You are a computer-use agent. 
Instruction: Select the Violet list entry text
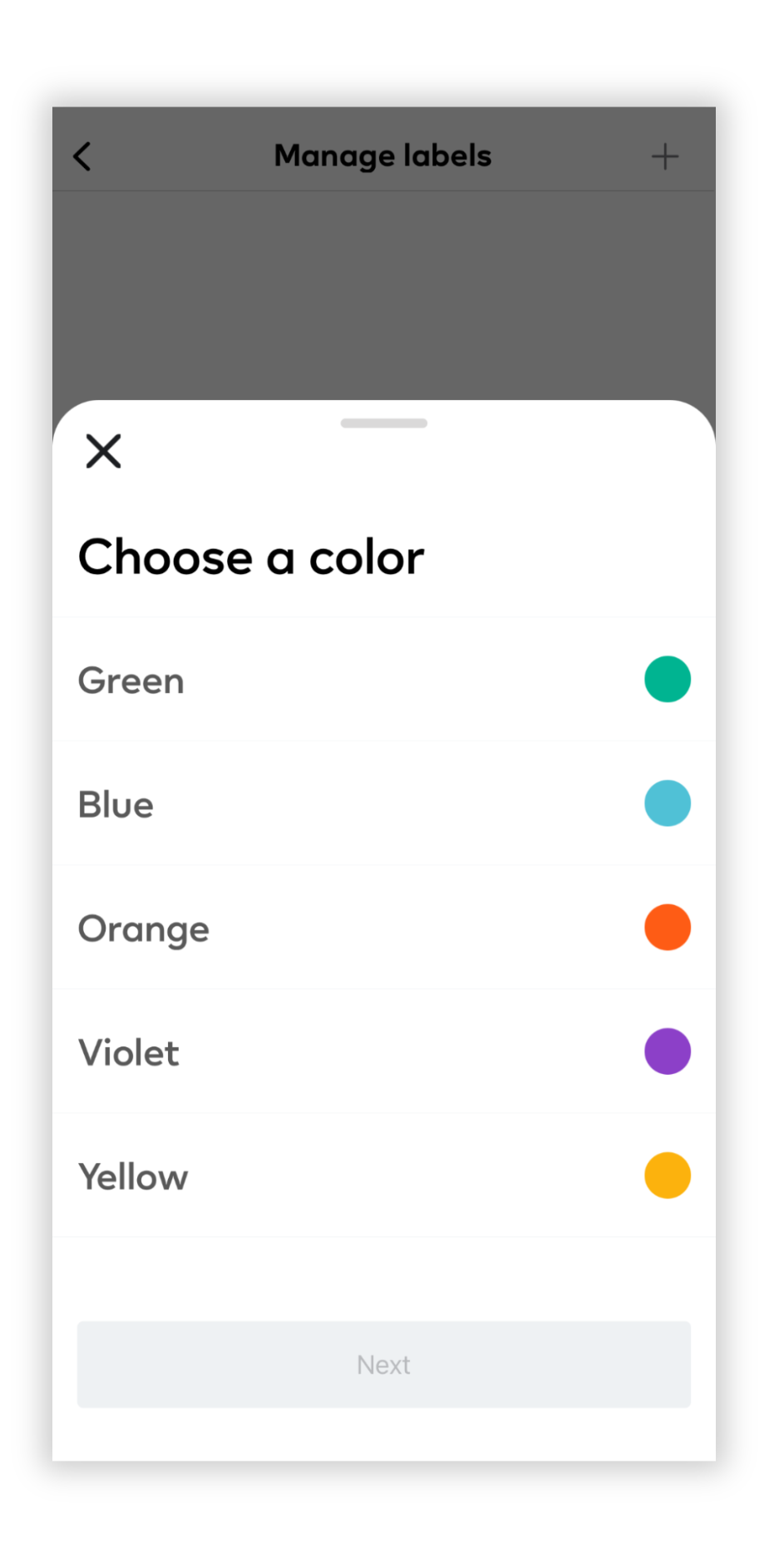(128, 1052)
